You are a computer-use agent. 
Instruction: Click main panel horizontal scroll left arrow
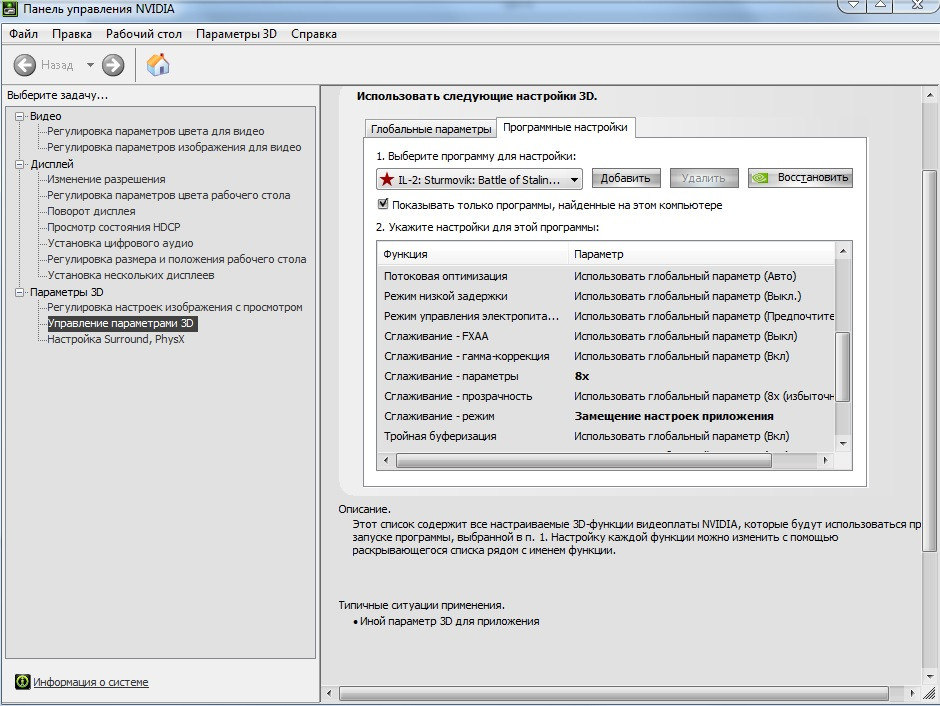pyautogui.click(x=329, y=693)
